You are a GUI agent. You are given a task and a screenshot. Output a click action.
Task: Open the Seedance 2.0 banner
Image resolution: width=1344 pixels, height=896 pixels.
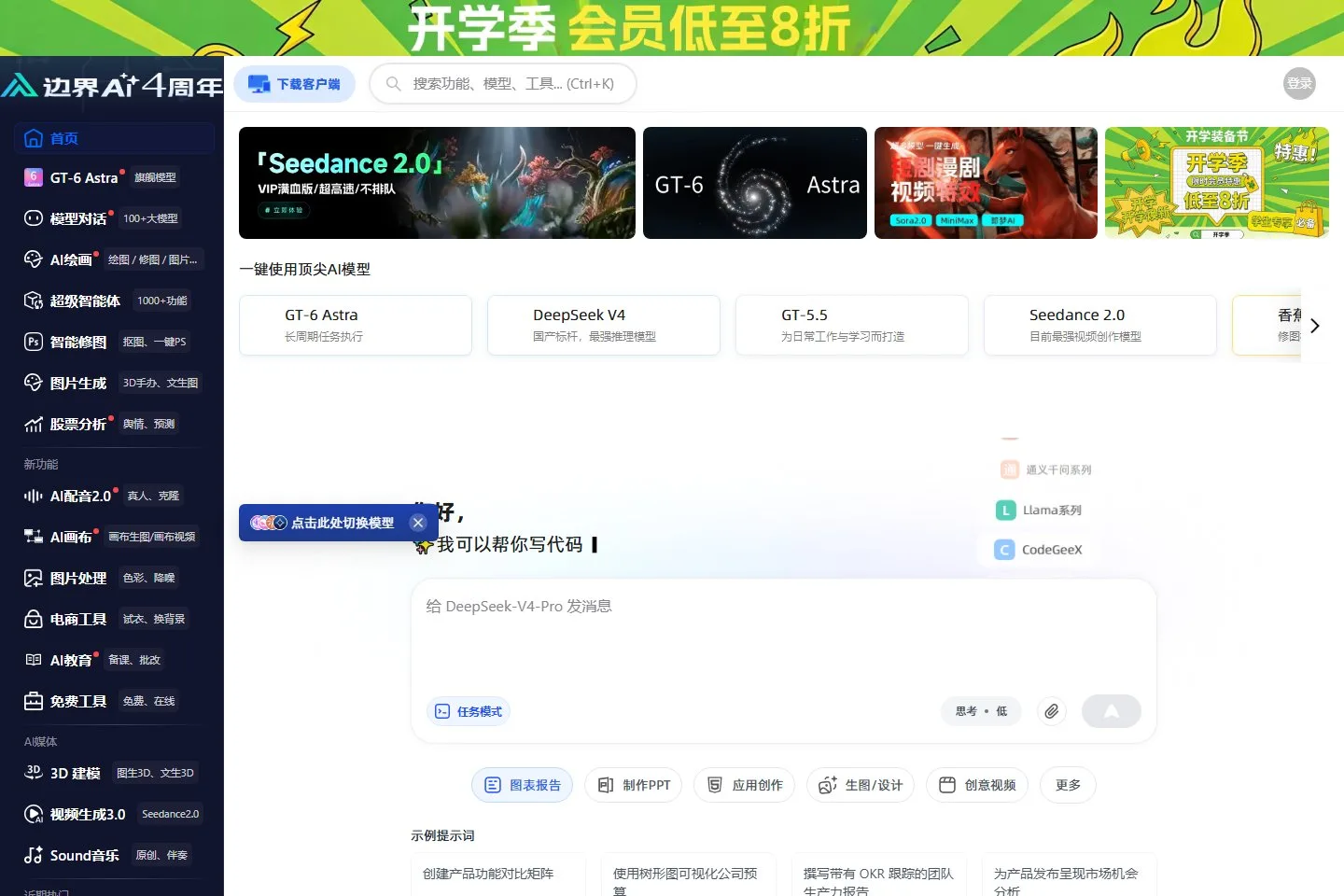tap(437, 183)
